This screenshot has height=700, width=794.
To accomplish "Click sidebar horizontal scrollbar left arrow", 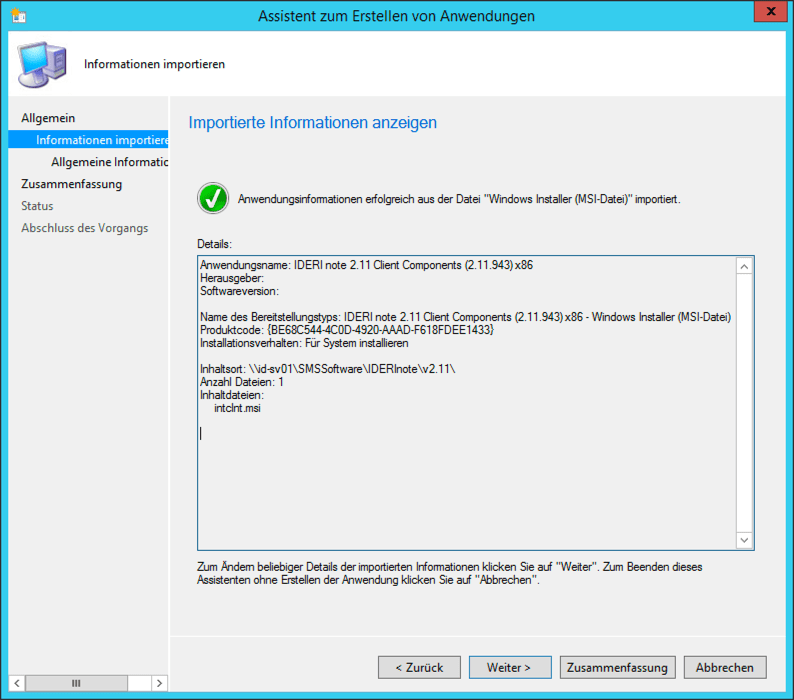I will click(x=17, y=683).
